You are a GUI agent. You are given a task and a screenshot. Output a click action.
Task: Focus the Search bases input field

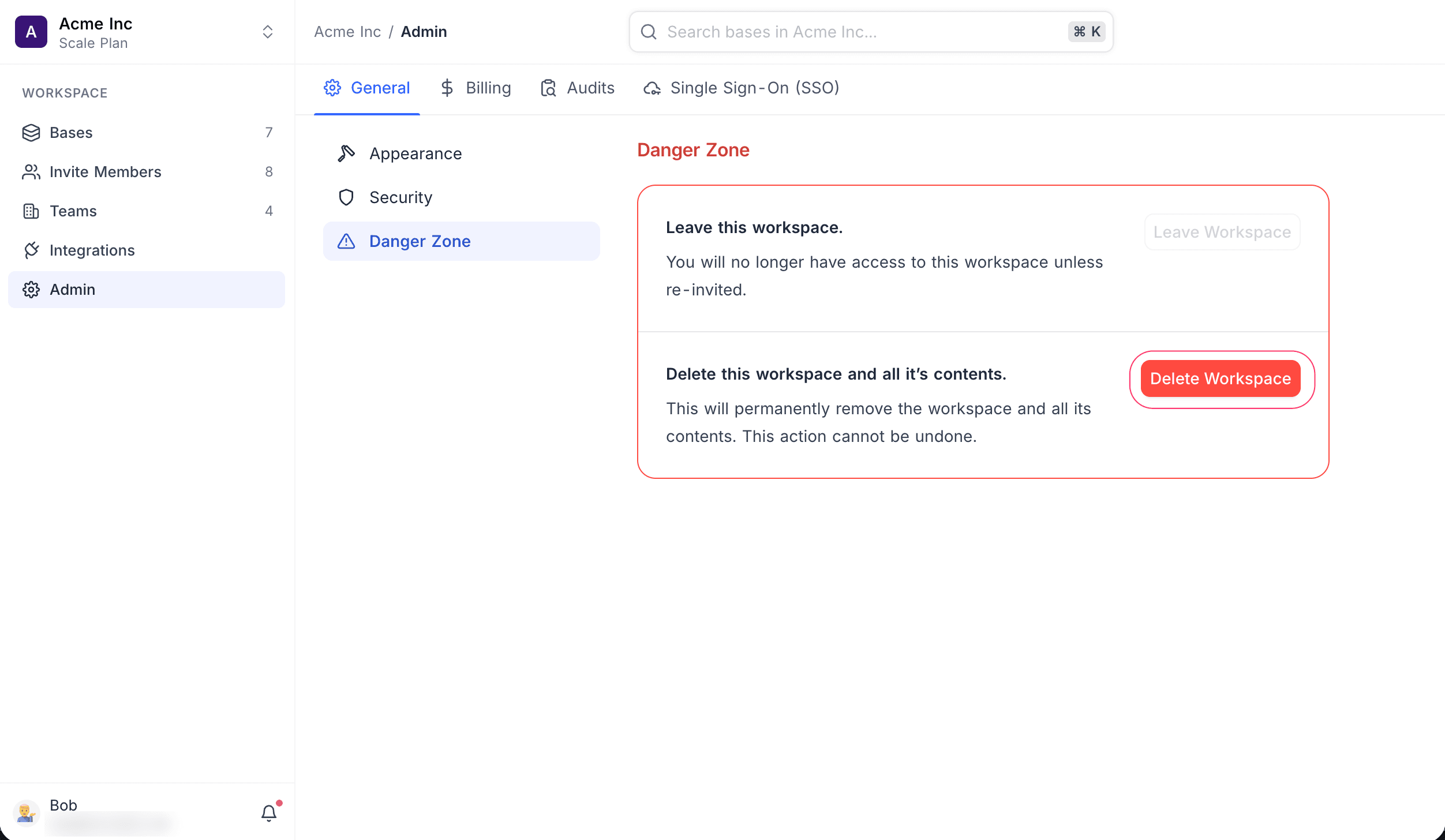point(871,32)
